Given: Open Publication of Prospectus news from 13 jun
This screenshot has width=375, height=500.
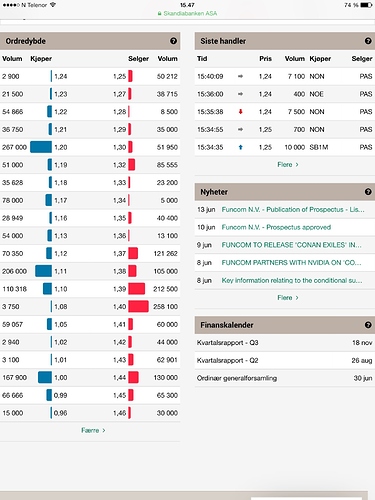Looking at the screenshot, I should point(293,210).
